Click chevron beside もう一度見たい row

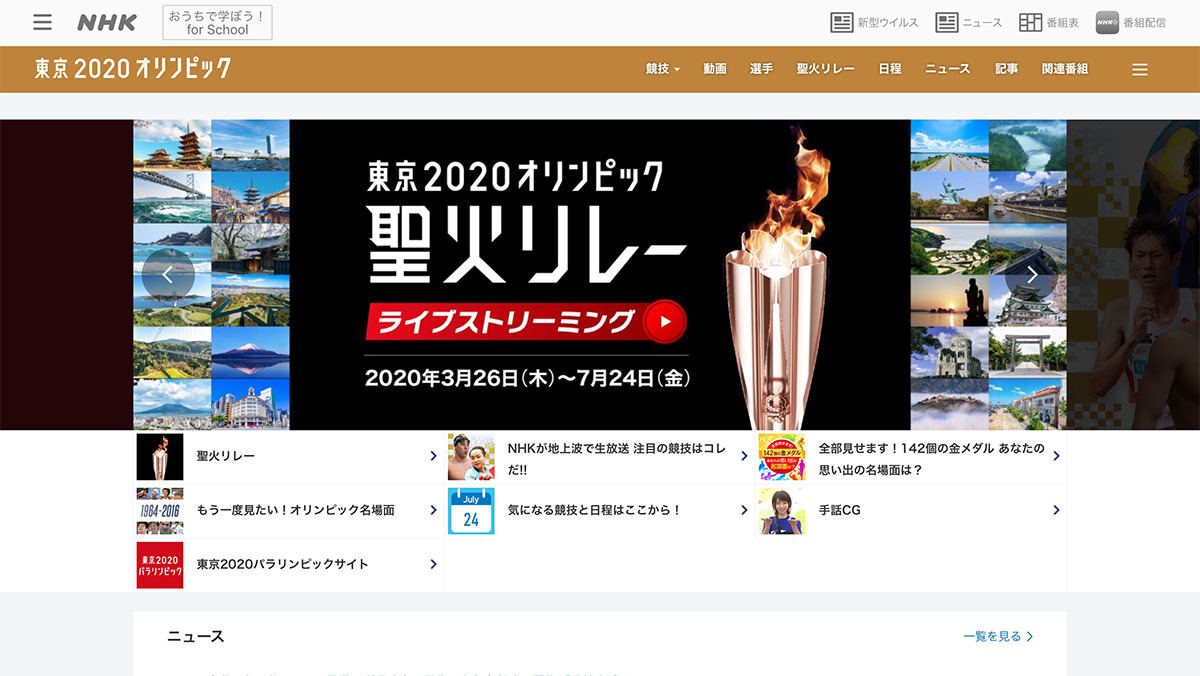pos(433,510)
